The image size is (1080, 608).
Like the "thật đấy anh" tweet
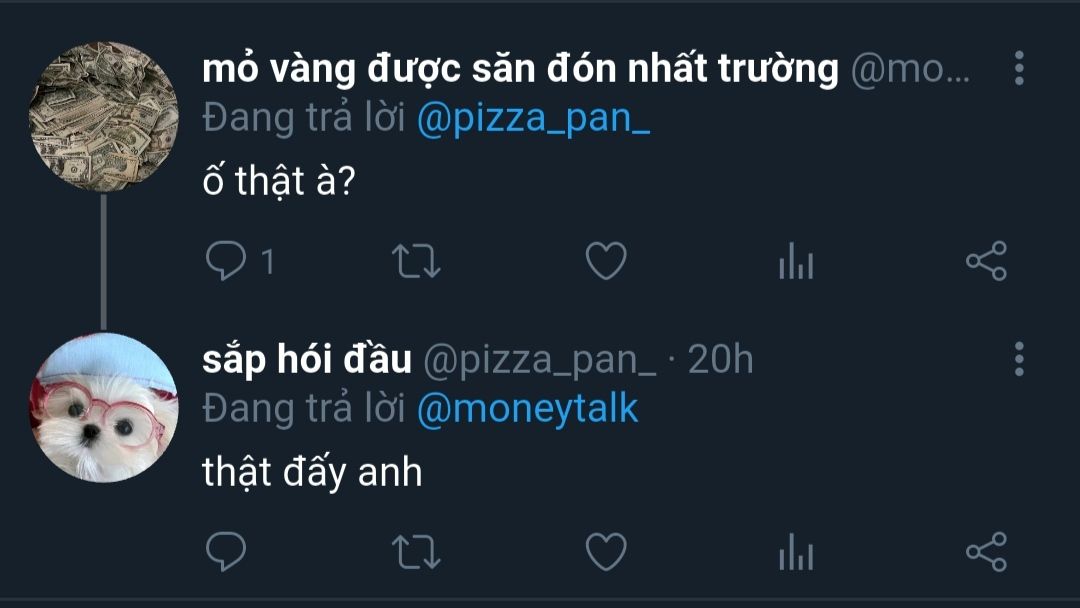click(605, 552)
